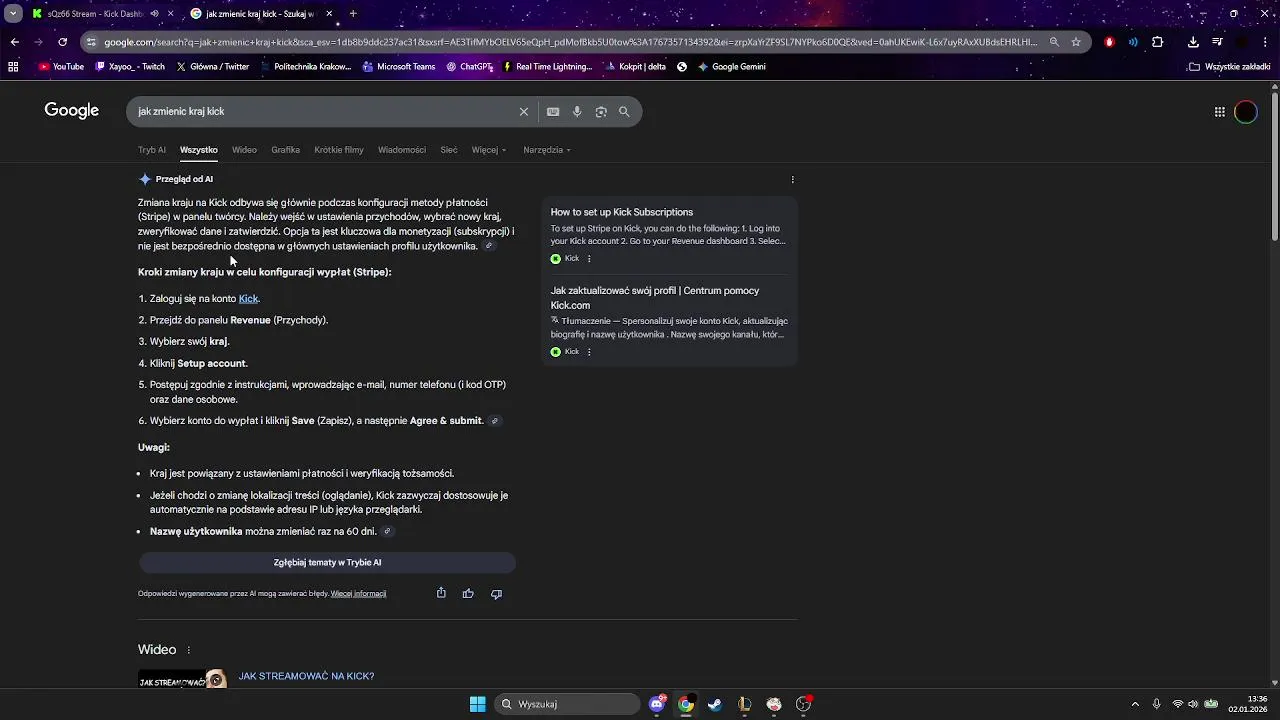Viewport: 1280px width, 720px height.
Task: Start voice search with the microphone
Action: point(577,112)
